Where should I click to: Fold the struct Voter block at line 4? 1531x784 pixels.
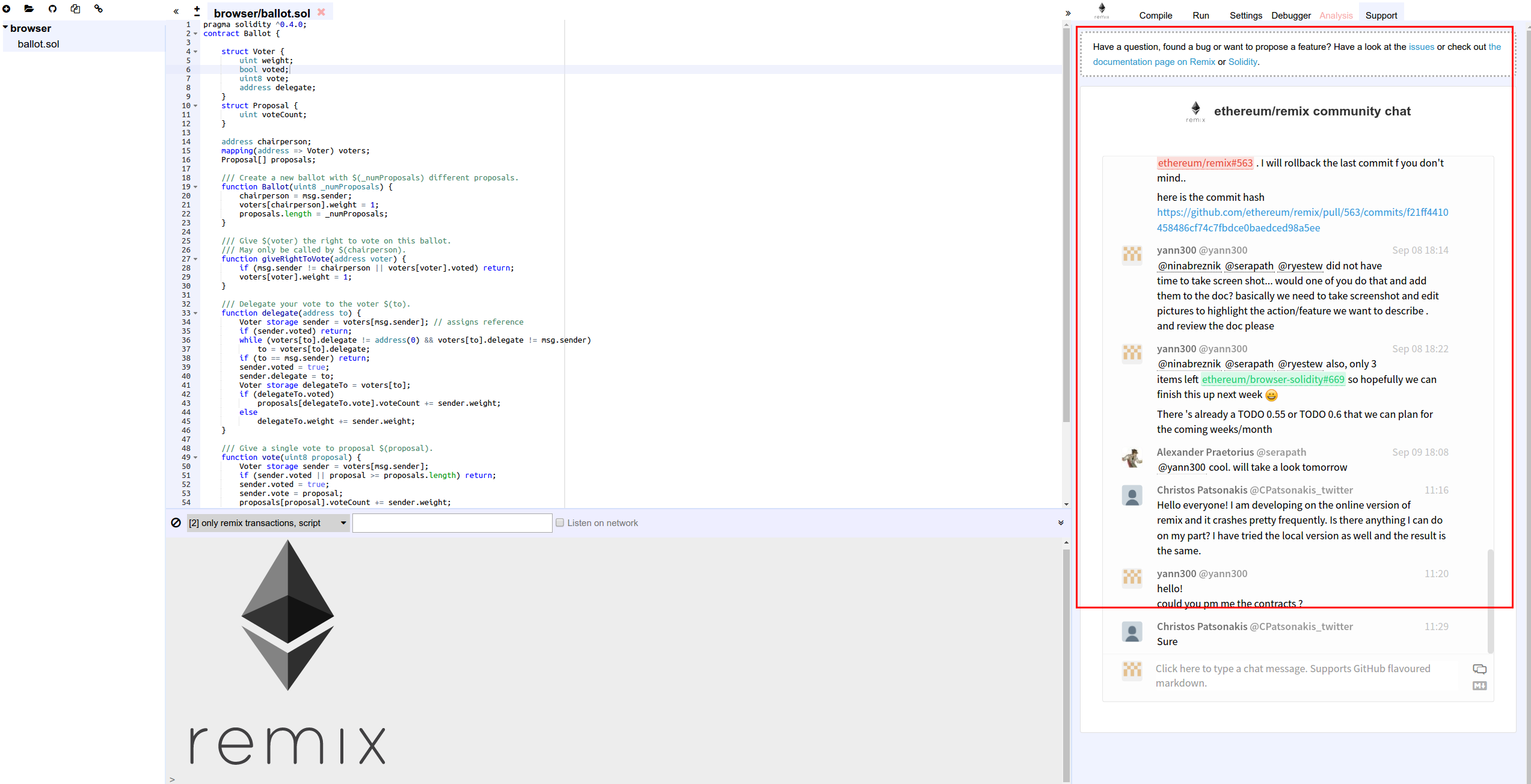point(195,52)
